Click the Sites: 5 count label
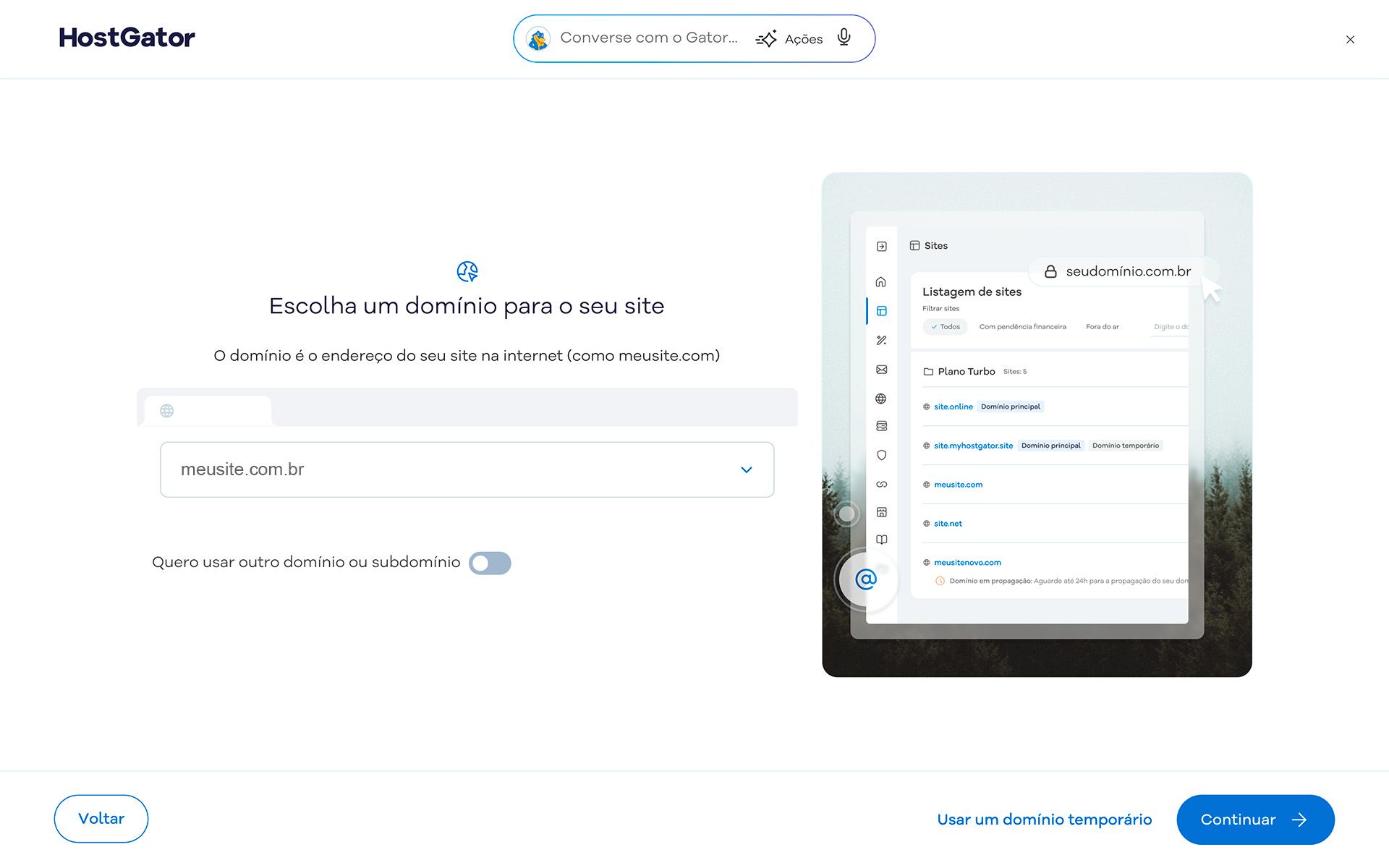This screenshot has height=868, width=1389. click(1014, 372)
